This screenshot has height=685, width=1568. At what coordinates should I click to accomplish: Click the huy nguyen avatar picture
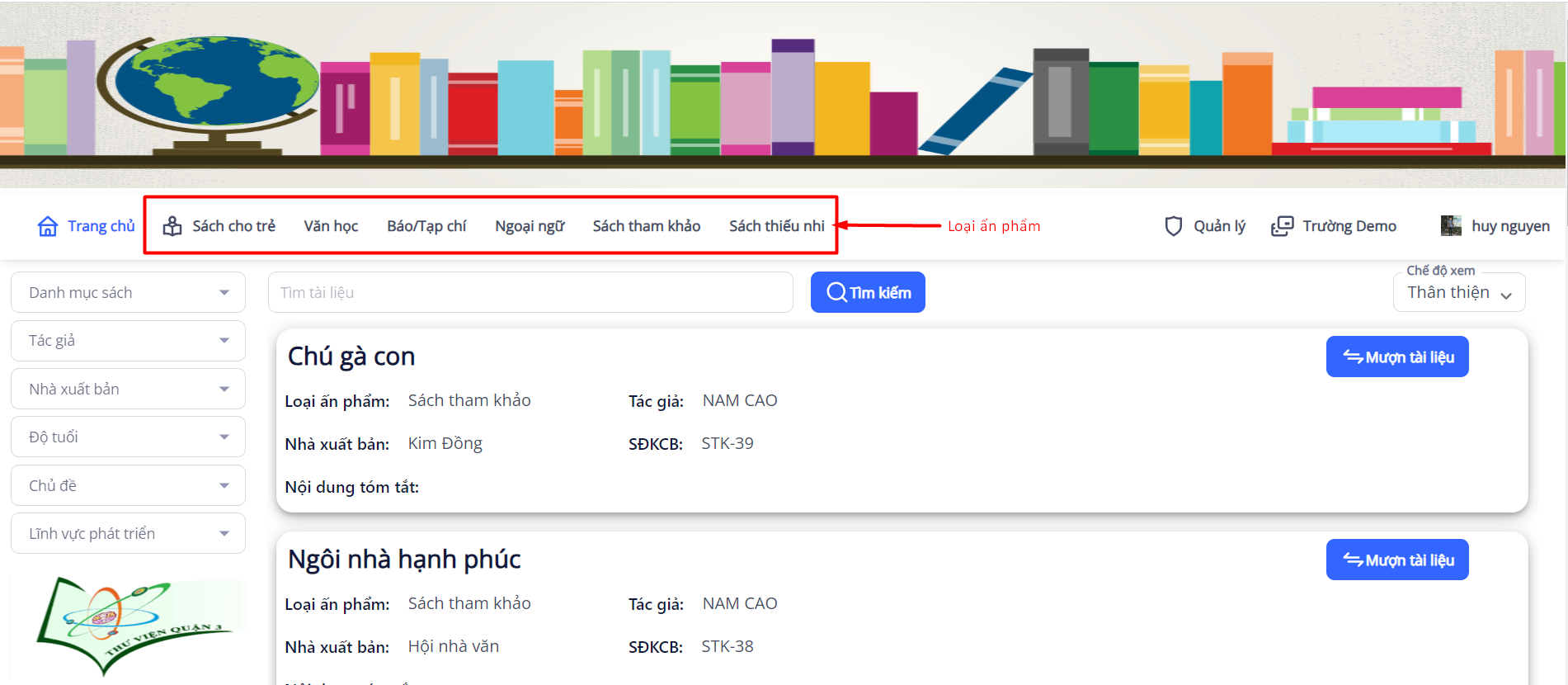tap(1451, 225)
